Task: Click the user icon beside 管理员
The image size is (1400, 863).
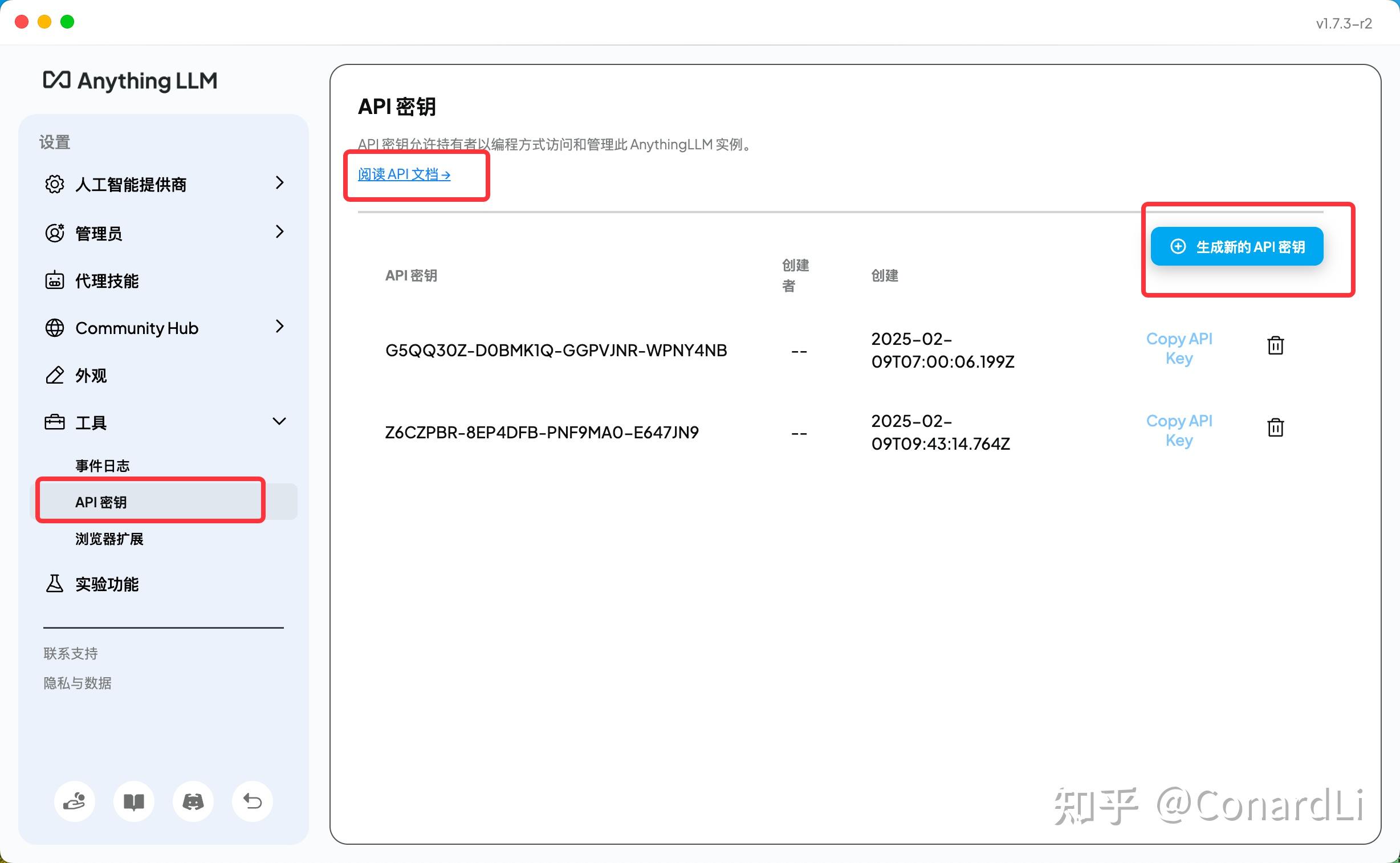Action: (54, 233)
